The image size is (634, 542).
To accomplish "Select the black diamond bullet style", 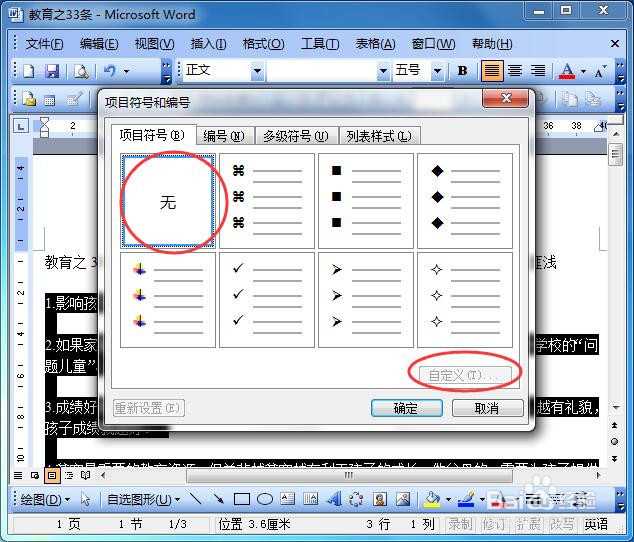I will 465,201.
